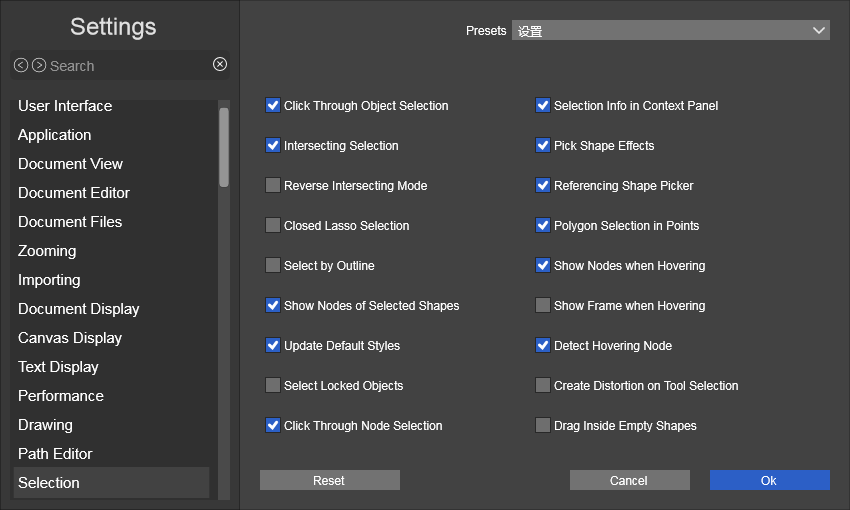Disable Click Through Object Selection checkbox
This screenshot has width=850, height=510.
point(273,105)
